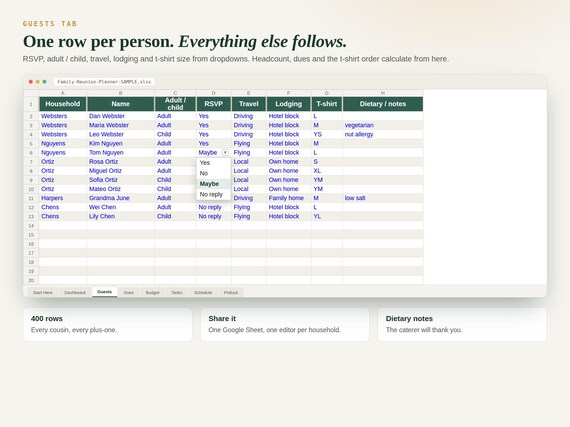The image size is (570, 427).
Task: Click Leo Webster's Child cell
Action: (175, 134)
